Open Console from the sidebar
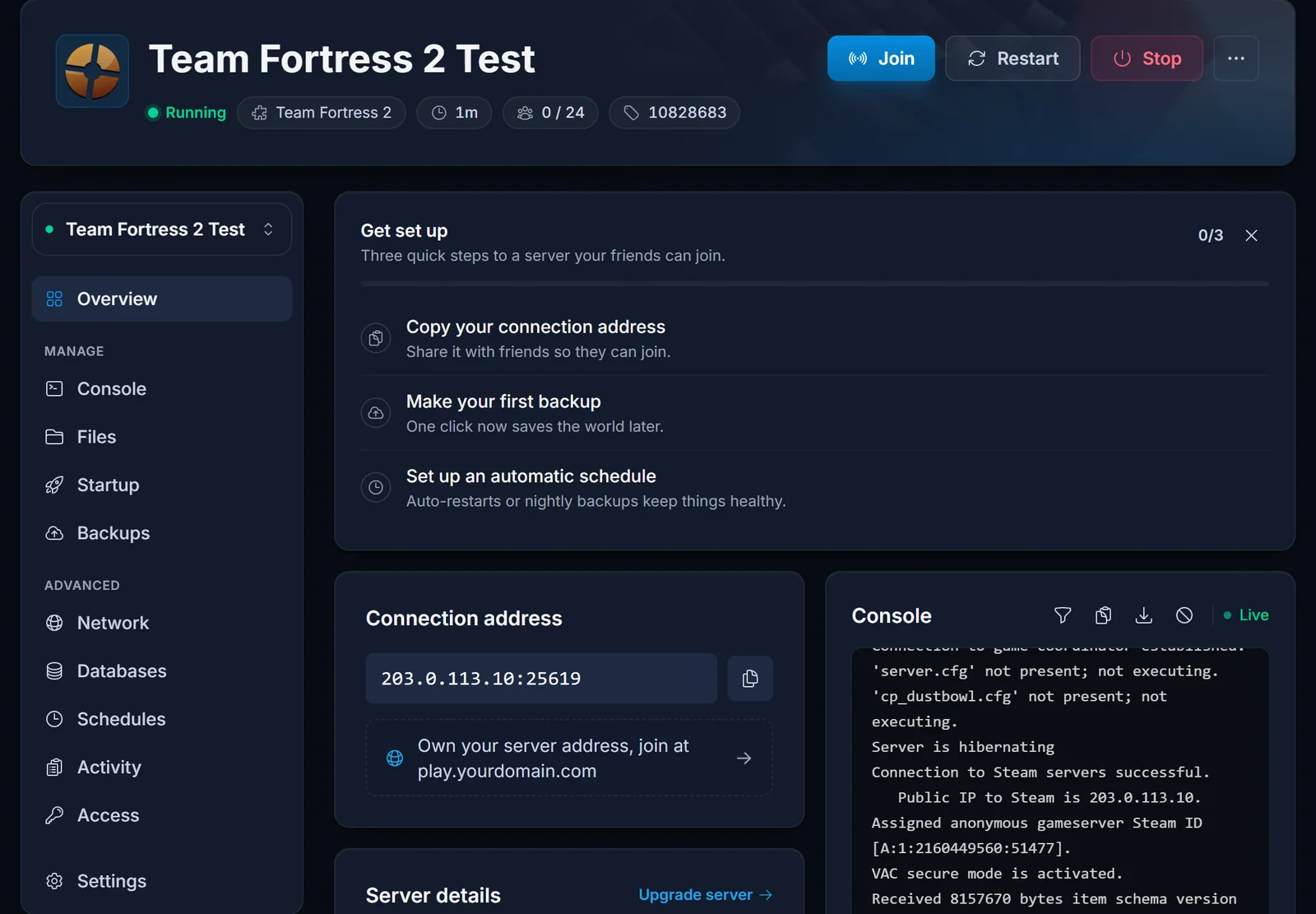Screen dimensions: 1316x914 tap(162, 388)
